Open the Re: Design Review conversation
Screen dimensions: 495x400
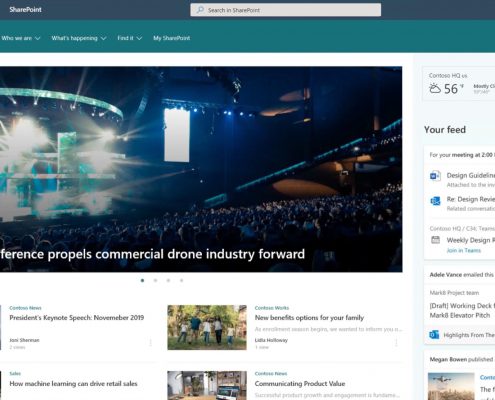471,199
